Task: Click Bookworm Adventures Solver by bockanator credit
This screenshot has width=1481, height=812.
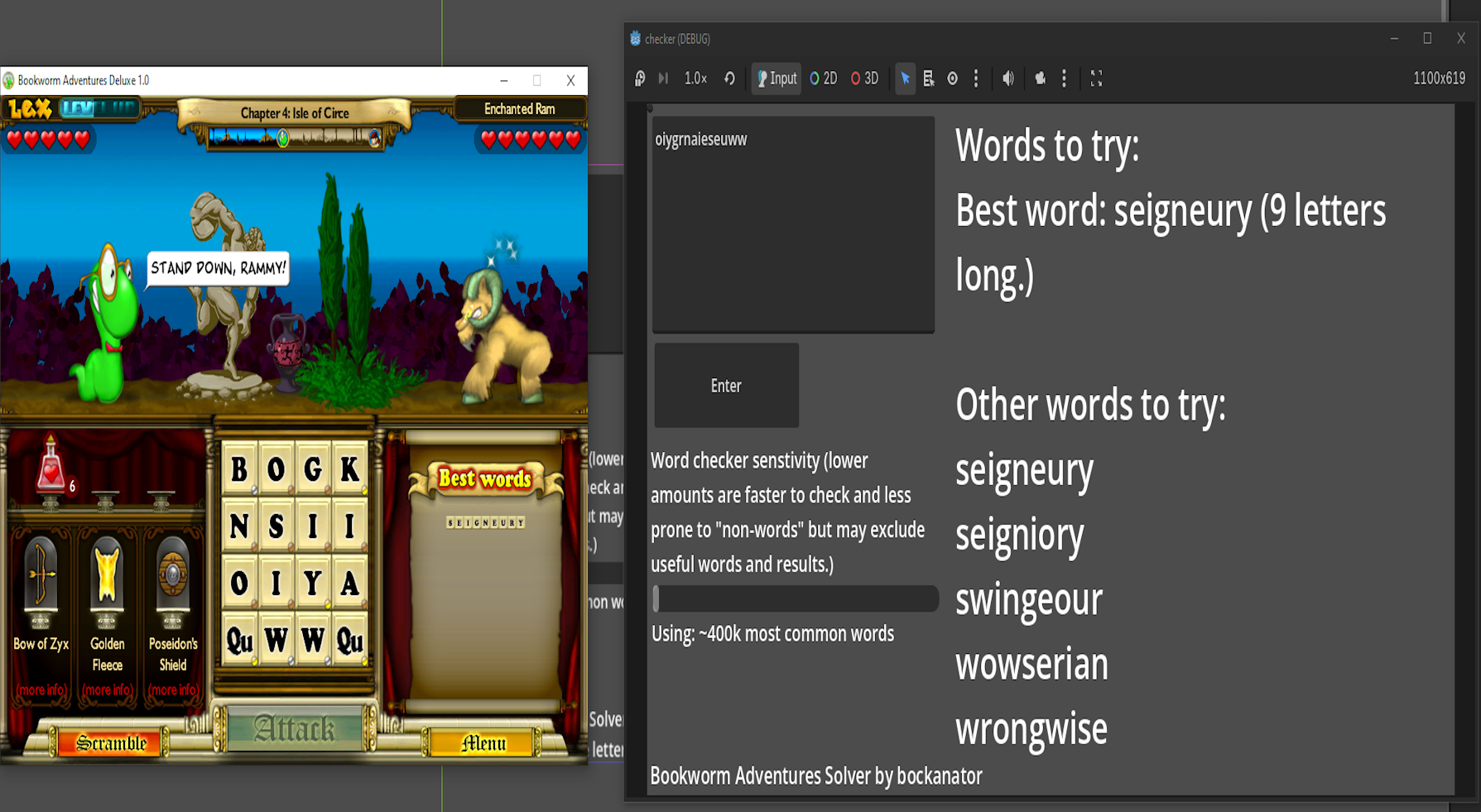Action: tap(816, 776)
